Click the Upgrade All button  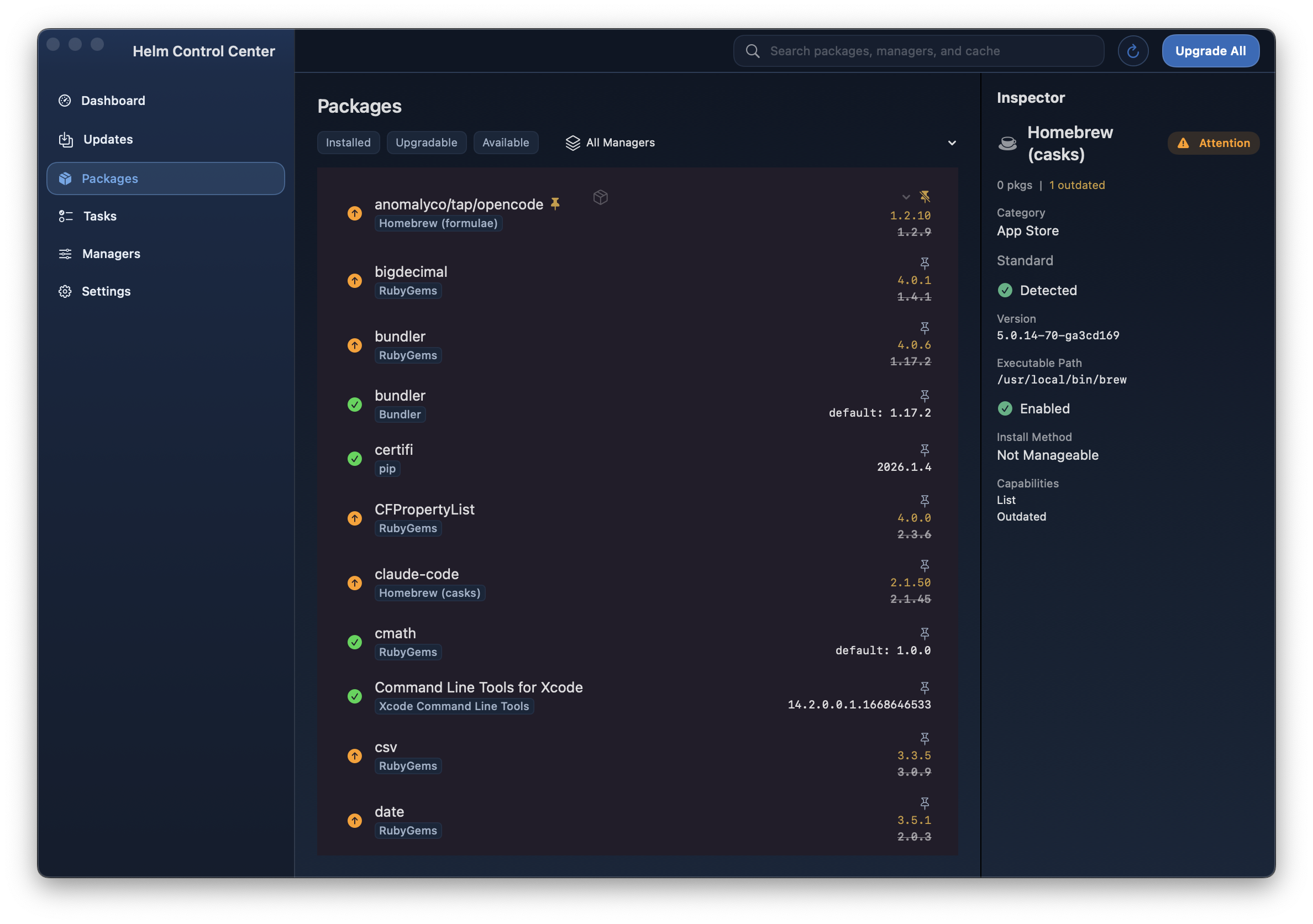click(x=1210, y=50)
